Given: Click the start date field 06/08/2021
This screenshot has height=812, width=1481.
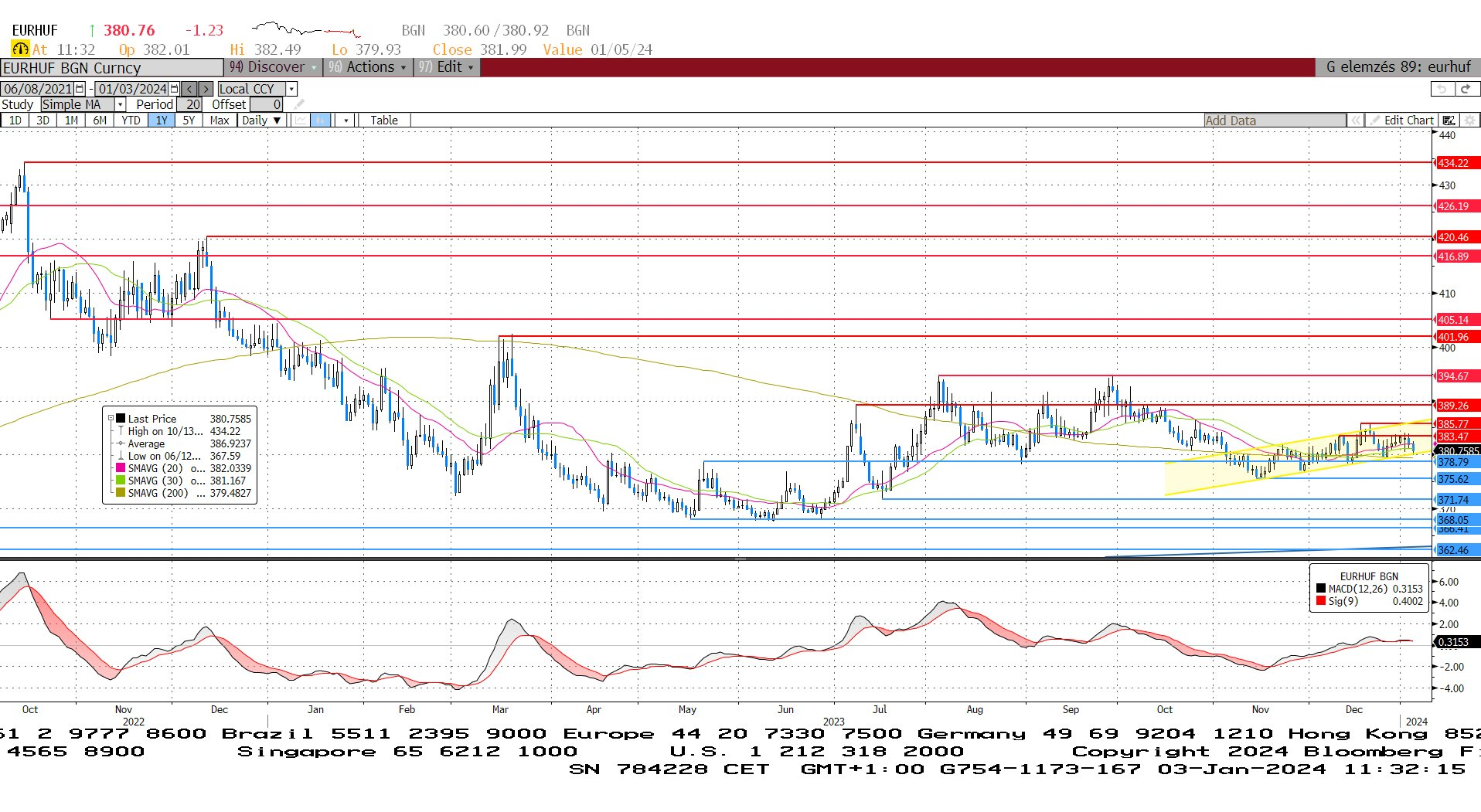Looking at the screenshot, I should (x=38, y=89).
